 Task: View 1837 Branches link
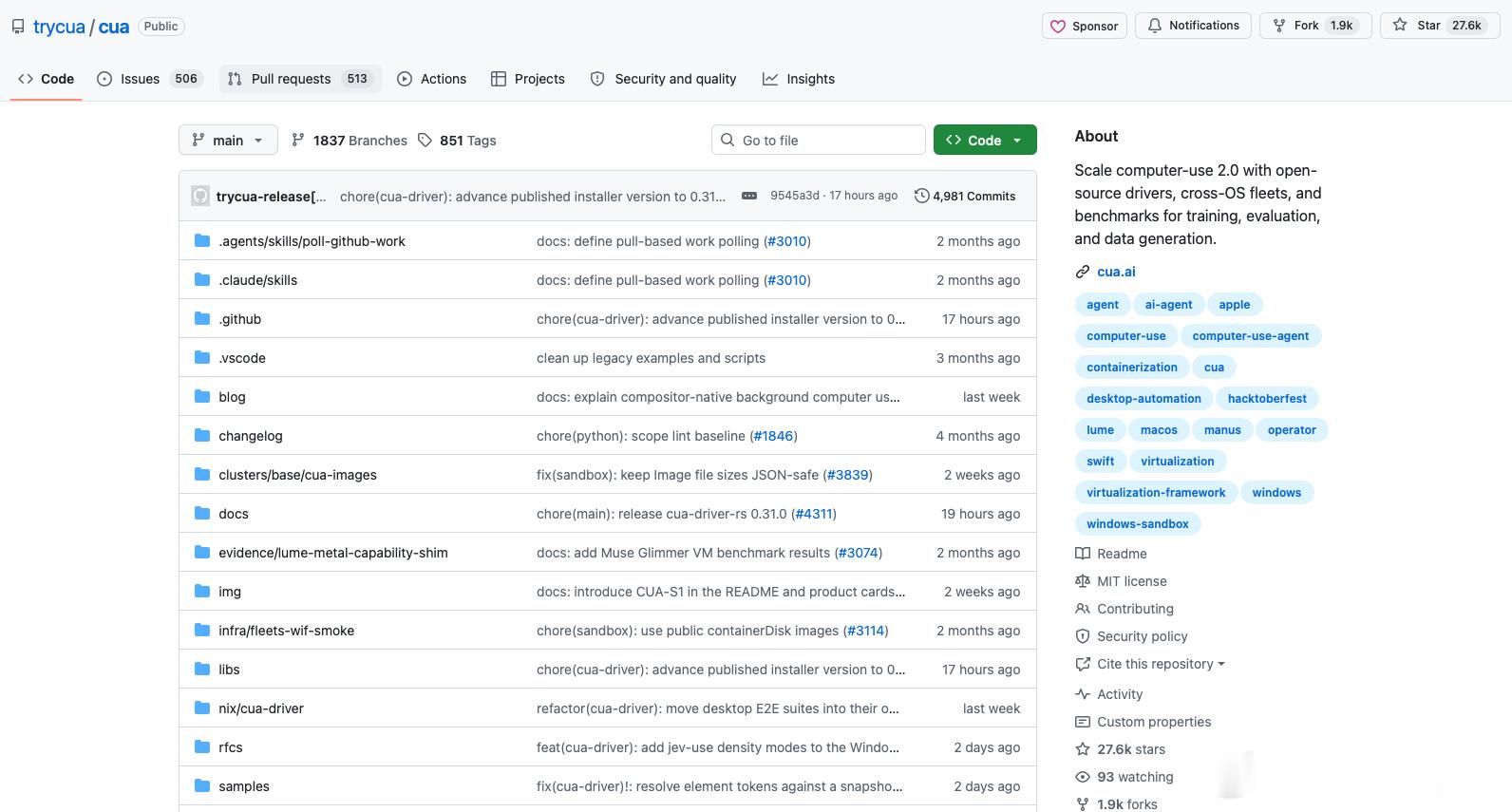tap(349, 141)
